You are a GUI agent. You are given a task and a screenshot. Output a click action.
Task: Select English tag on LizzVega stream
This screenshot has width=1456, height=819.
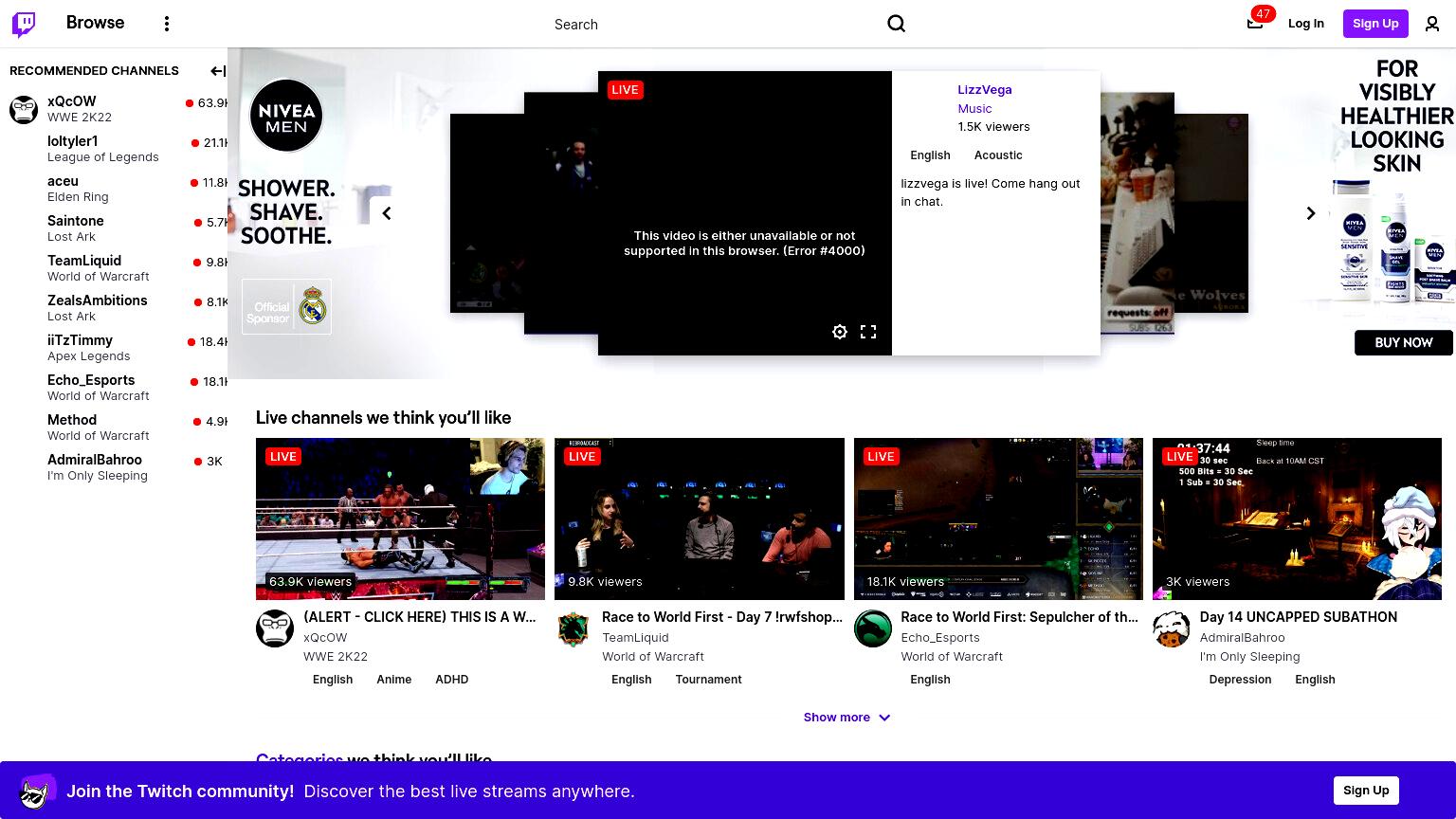930,155
